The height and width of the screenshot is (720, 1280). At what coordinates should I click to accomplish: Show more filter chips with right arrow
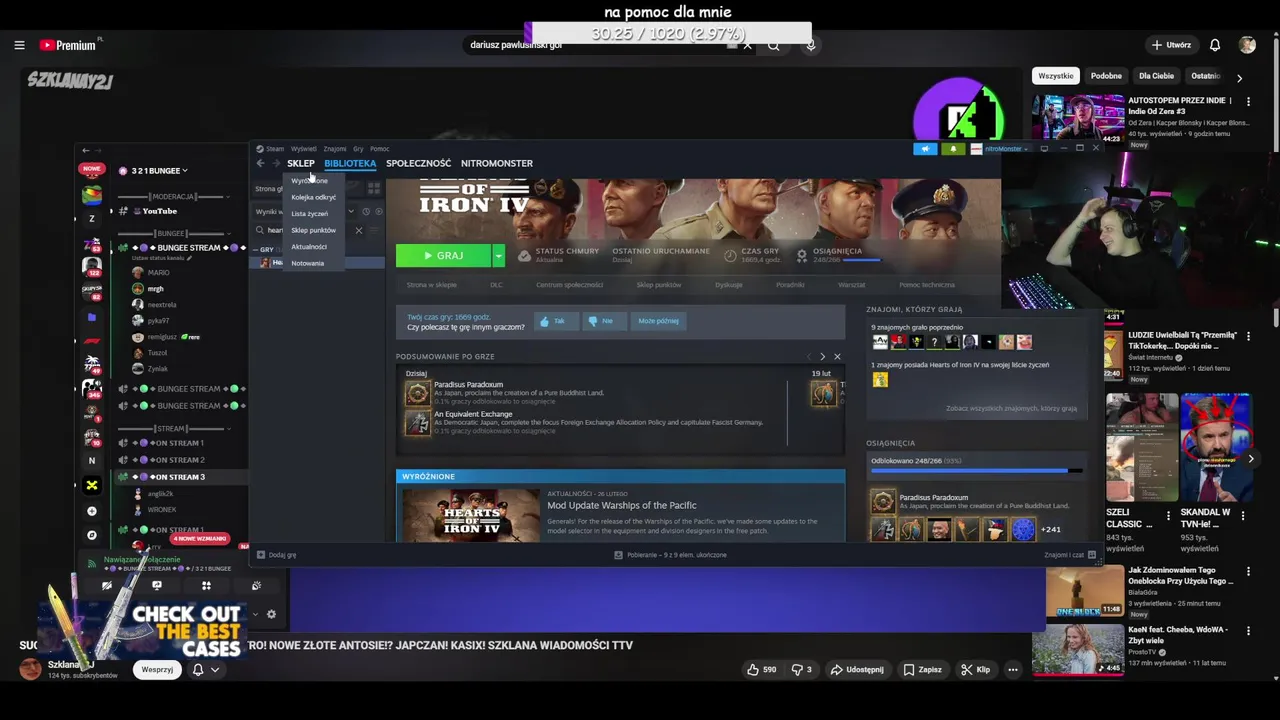point(1239,77)
